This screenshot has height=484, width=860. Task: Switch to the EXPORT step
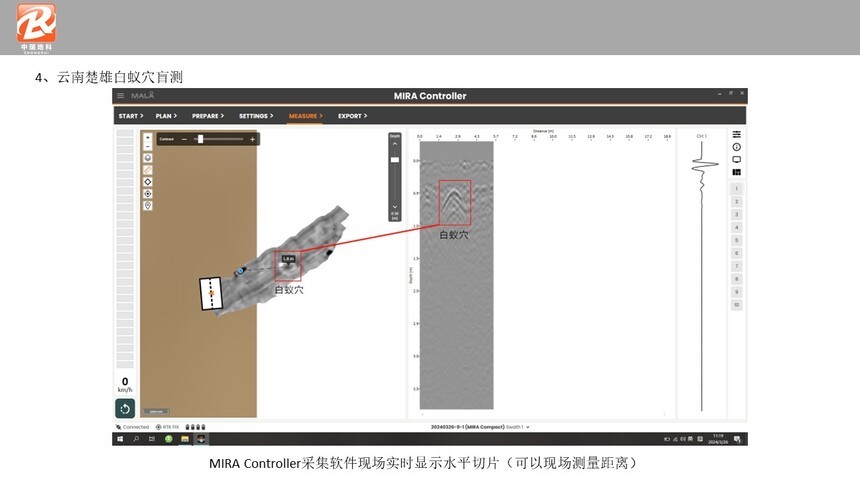pyautogui.click(x=352, y=116)
